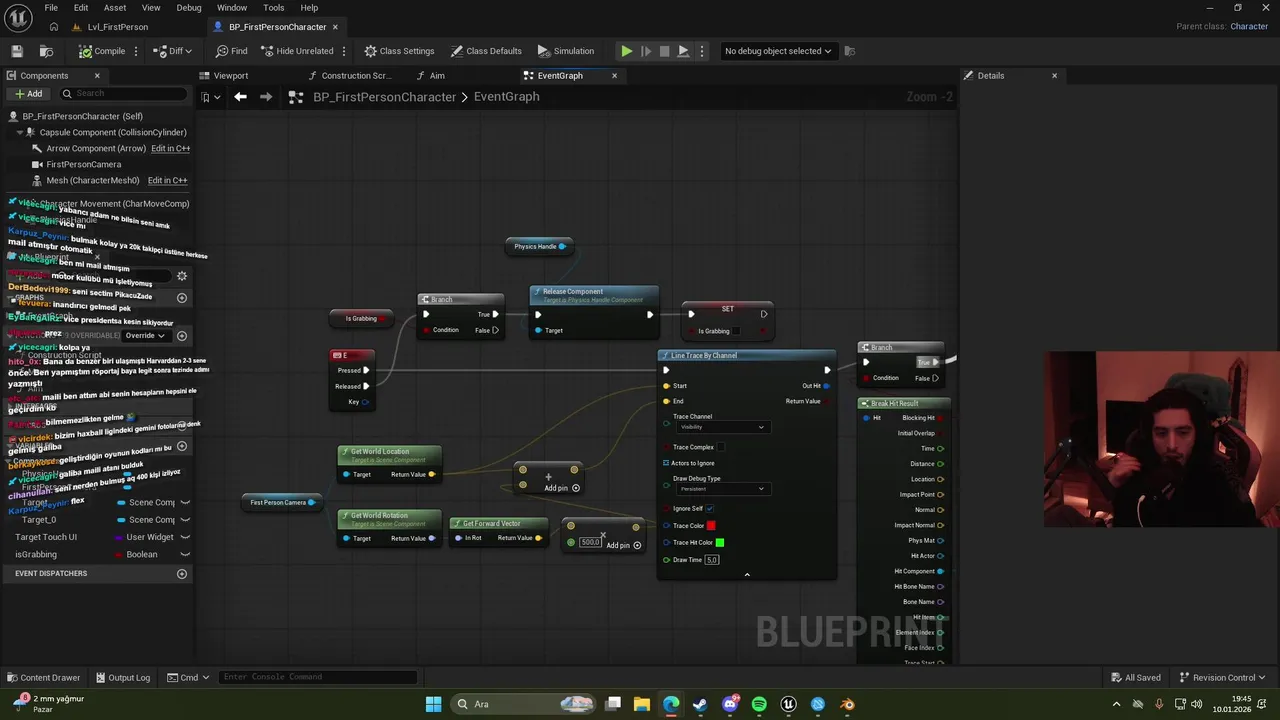
Task: Navigate back in graph history
Action: 240,97
